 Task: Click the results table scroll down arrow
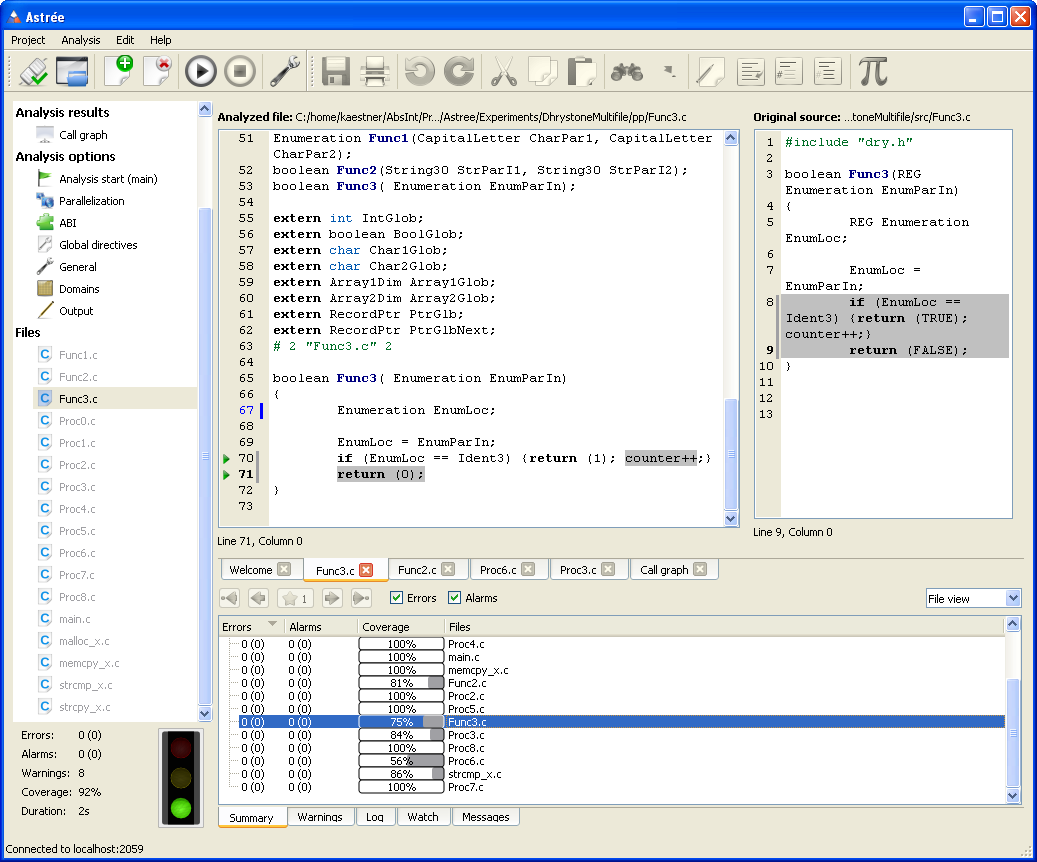coord(1013,796)
